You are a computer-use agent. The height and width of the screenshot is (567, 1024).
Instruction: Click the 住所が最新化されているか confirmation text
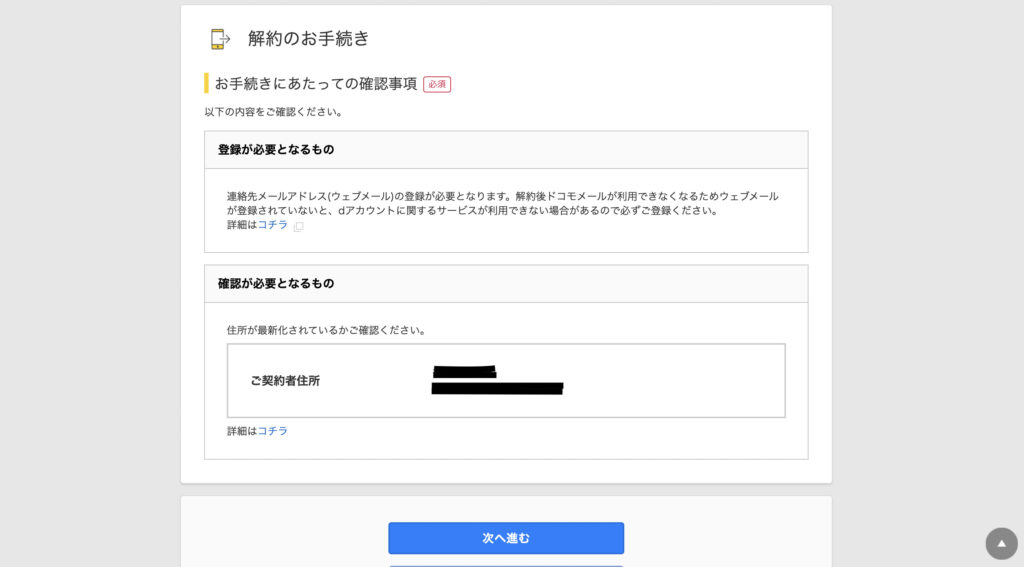click(327, 330)
